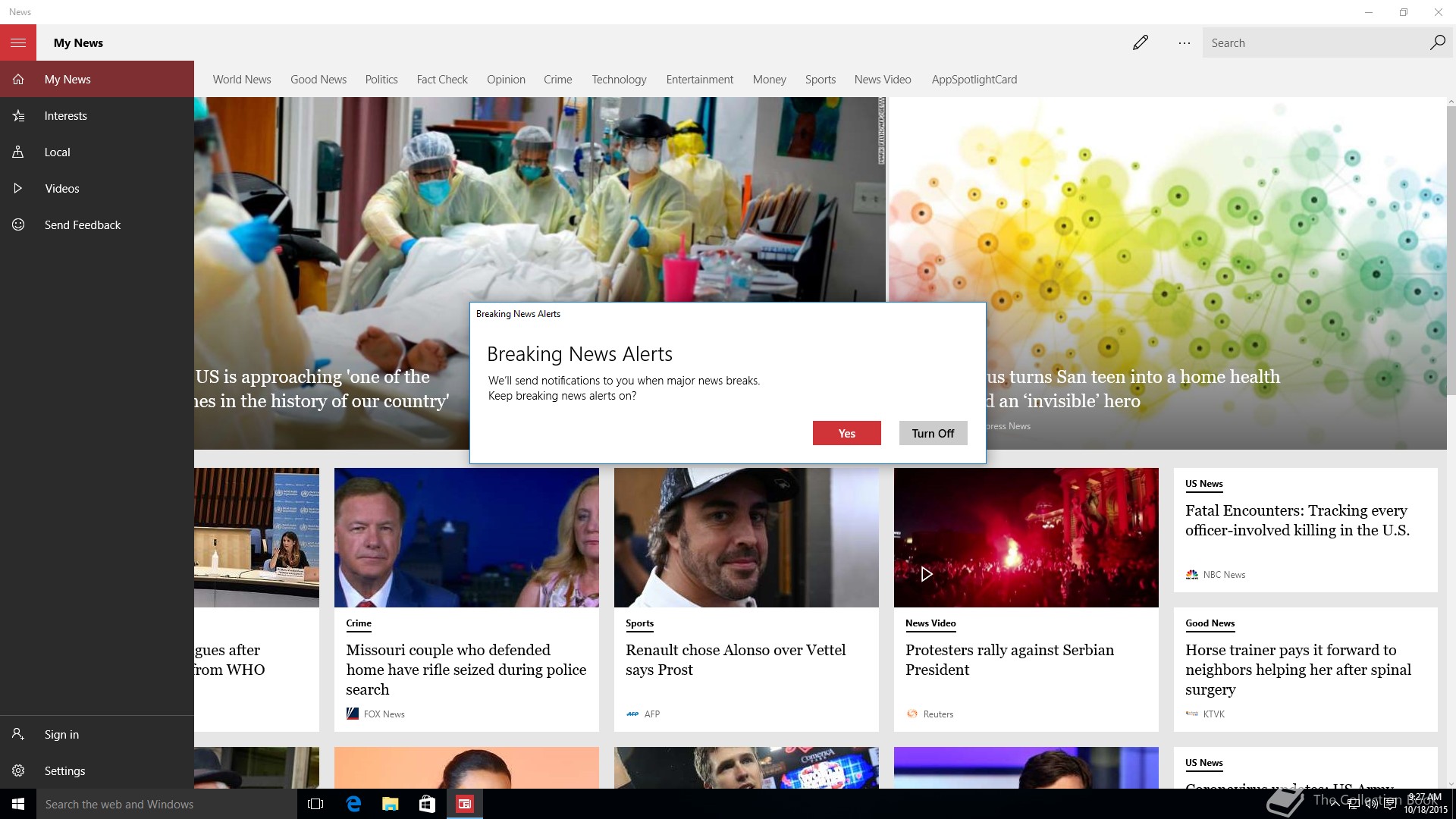Launch Edge browser from taskbar

tap(353, 804)
